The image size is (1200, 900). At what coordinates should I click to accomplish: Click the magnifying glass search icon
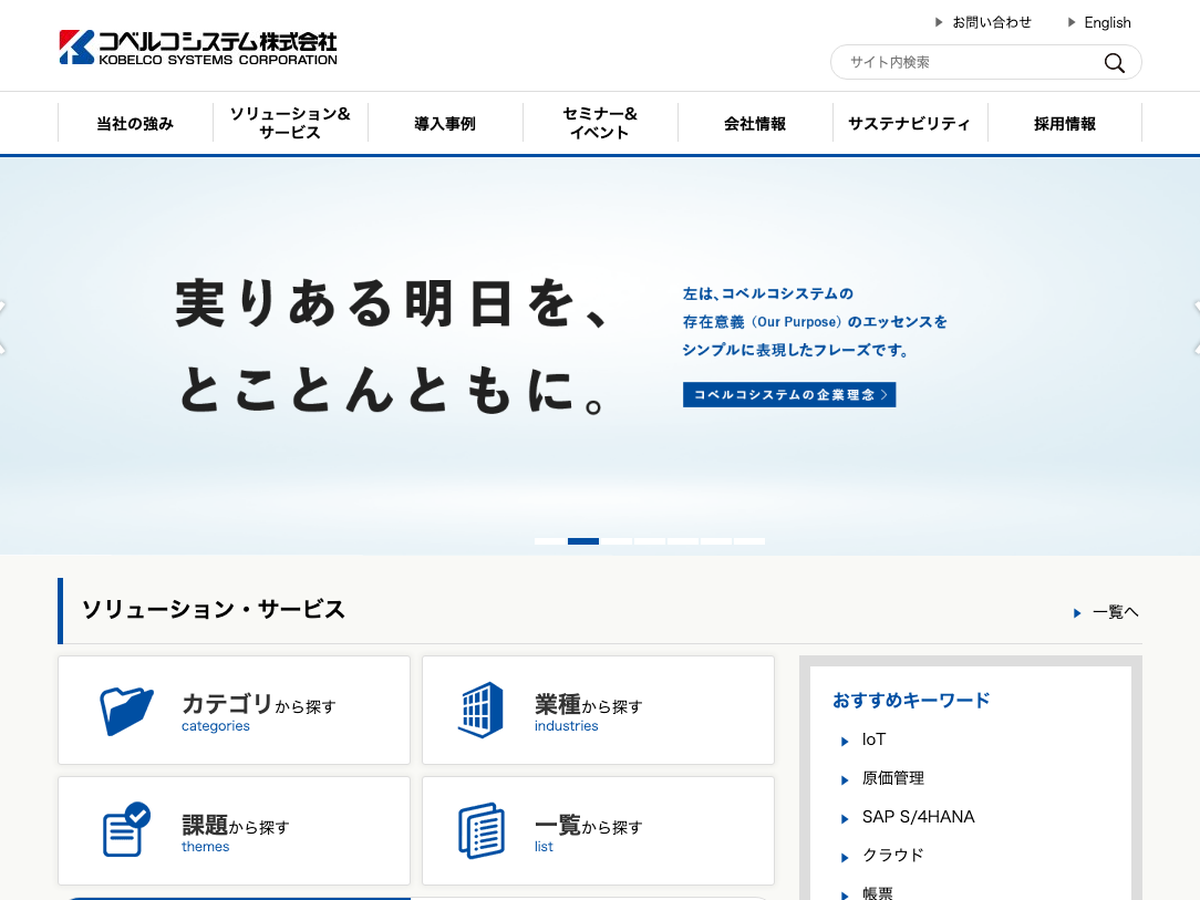click(x=1114, y=63)
